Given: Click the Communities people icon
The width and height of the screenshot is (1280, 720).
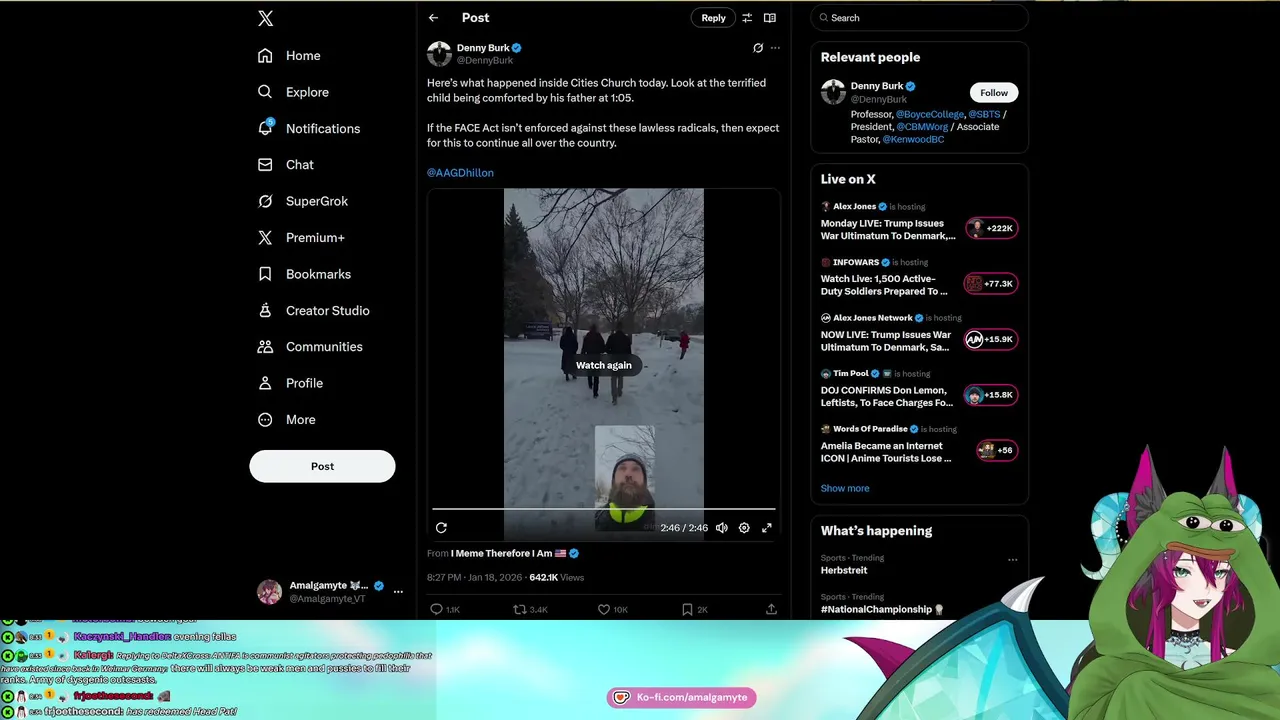Looking at the screenshot, I should coord(265,347).
